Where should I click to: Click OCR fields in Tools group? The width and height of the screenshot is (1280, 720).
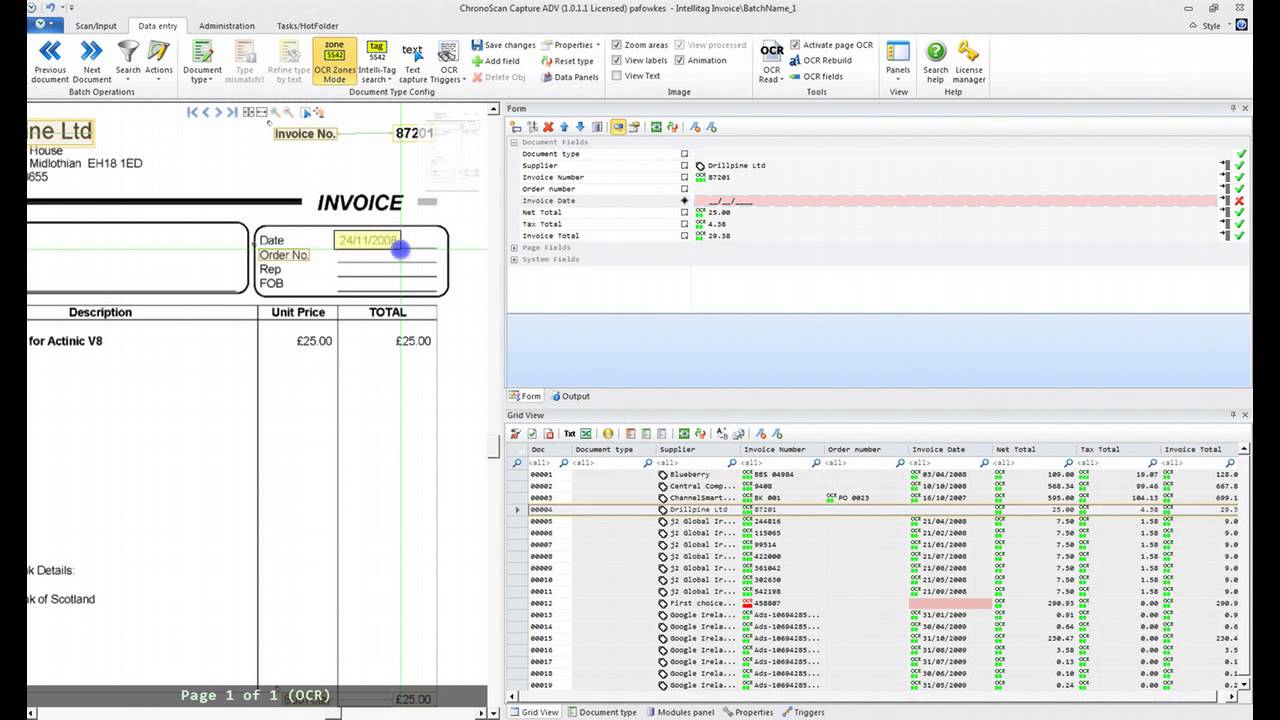(816, 76)
